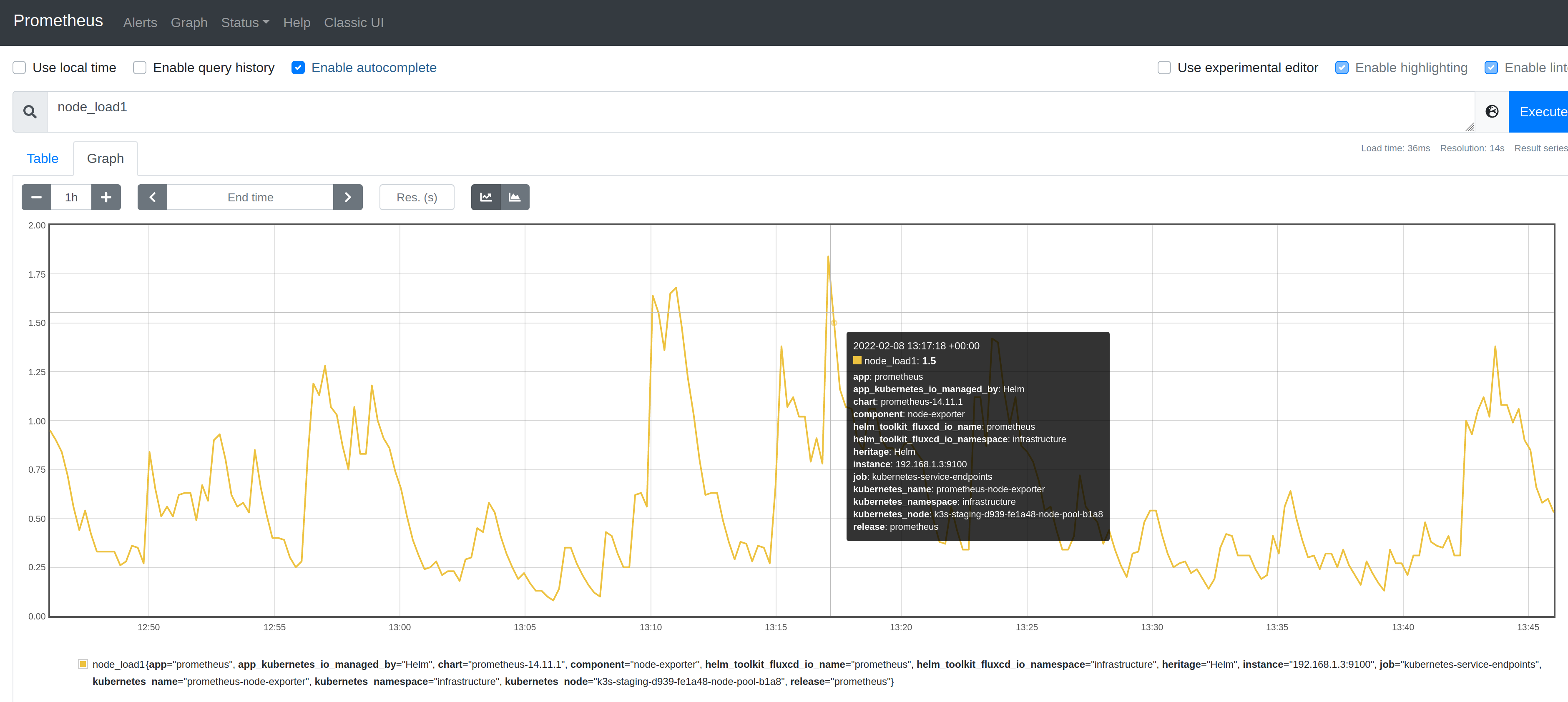Click the Res. (s) resolution dropdown
The width and height of the screenshot is (1568, 702).
[416, 197]
